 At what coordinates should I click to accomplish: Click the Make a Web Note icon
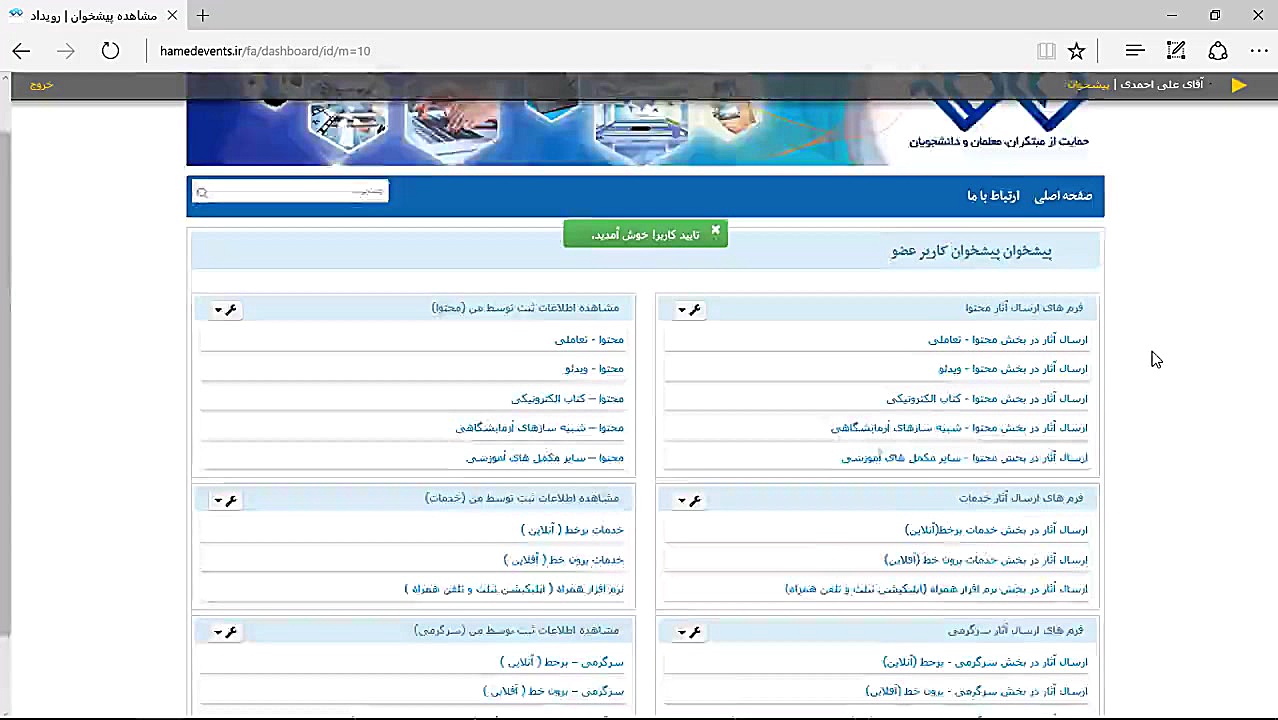(1176, 51)
